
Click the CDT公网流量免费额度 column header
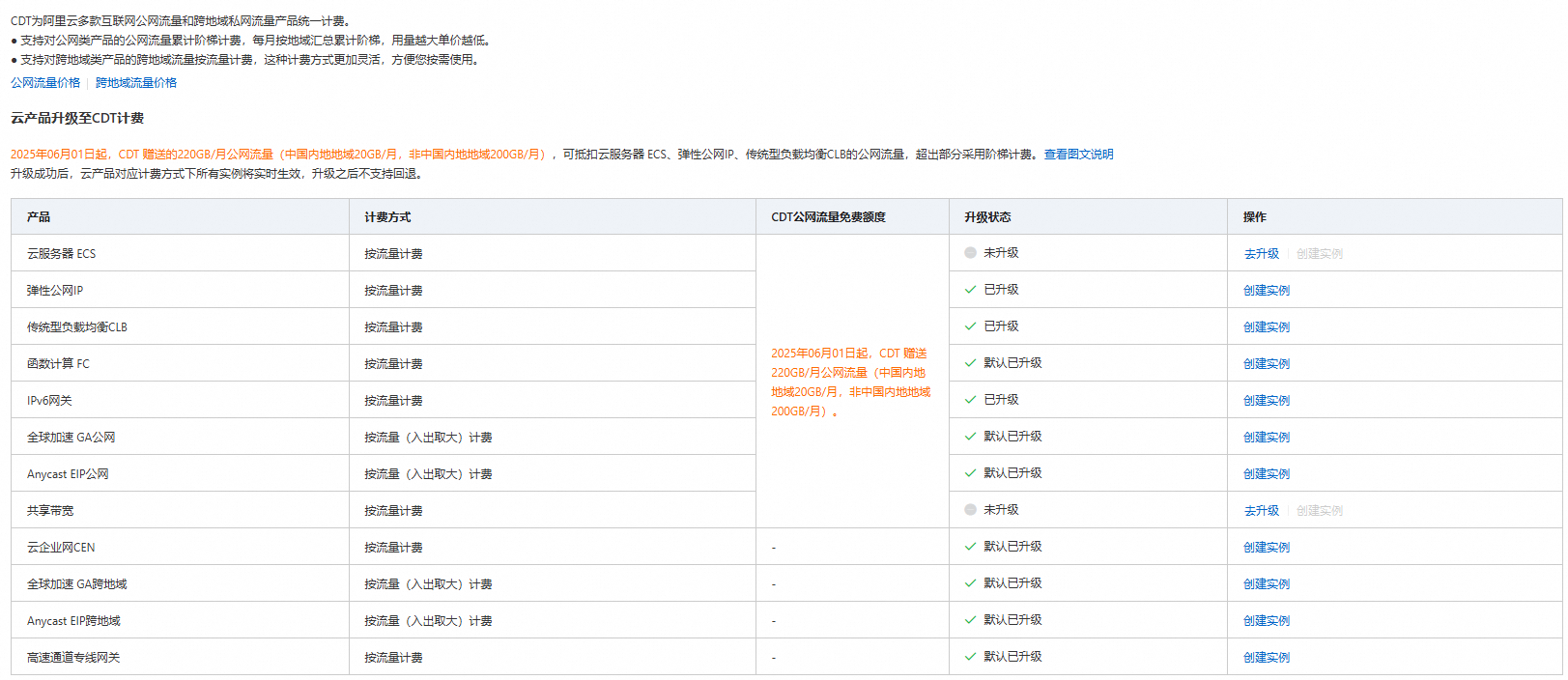[852, 217]
